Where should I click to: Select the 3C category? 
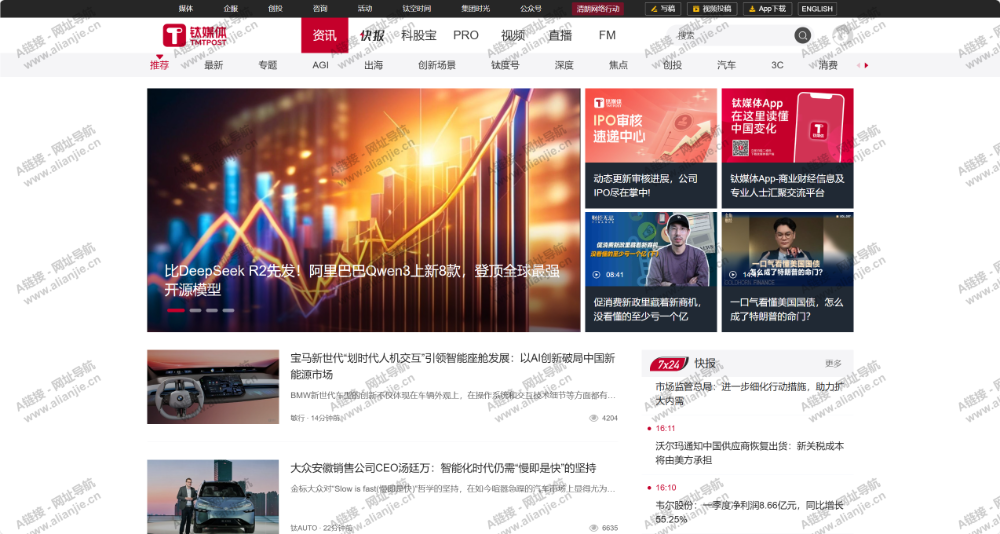[777, 65]
